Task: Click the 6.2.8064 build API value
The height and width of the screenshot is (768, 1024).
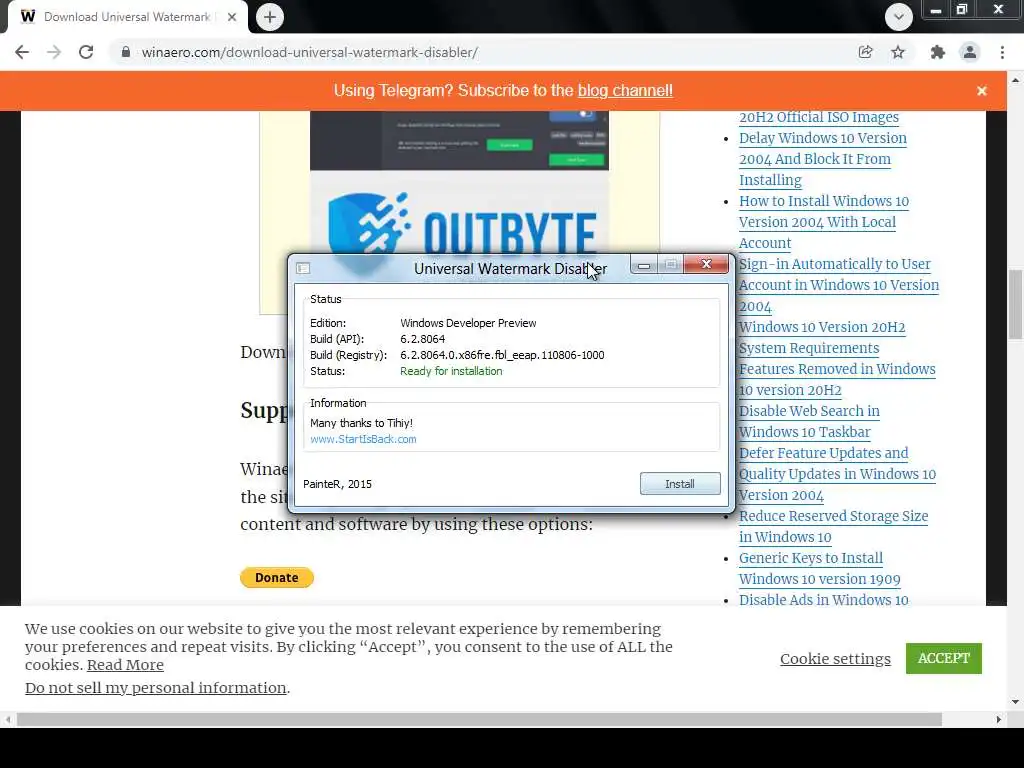Action: (x=423, y=339)
